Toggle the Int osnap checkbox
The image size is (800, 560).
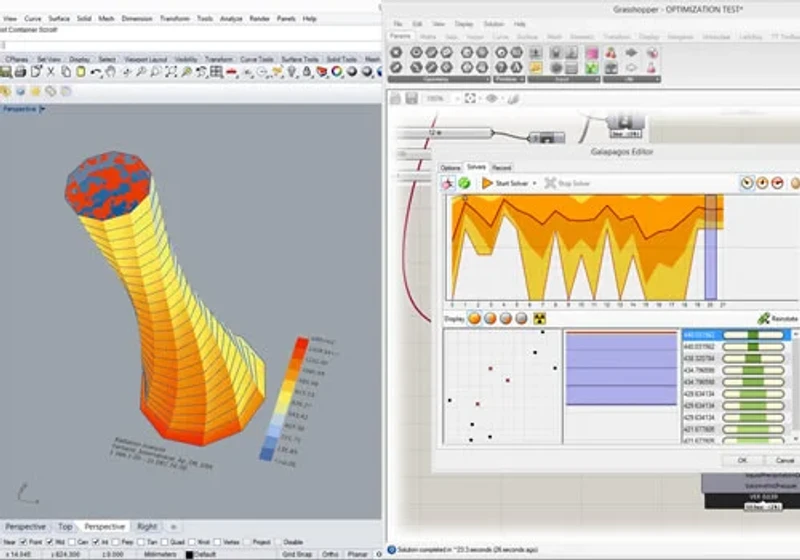point(96,542)
